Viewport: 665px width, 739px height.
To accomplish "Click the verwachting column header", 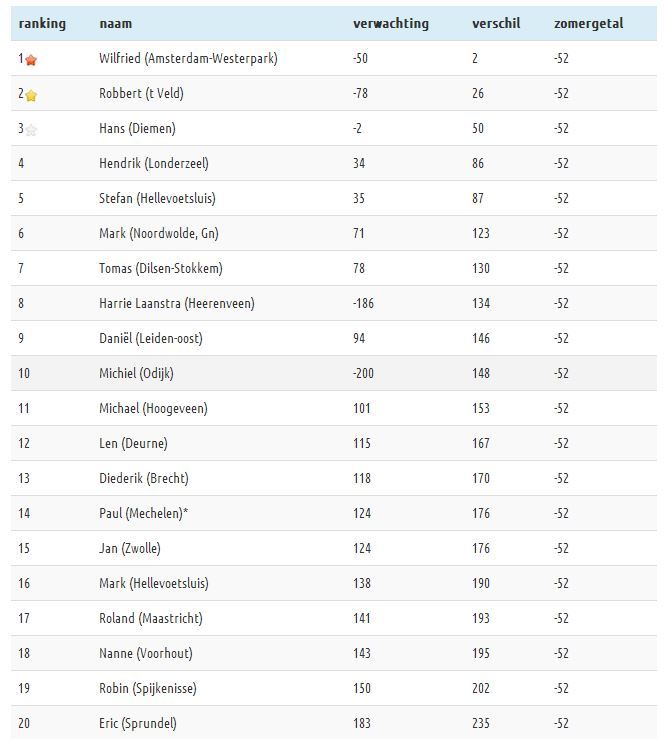I will click(391, 24).
